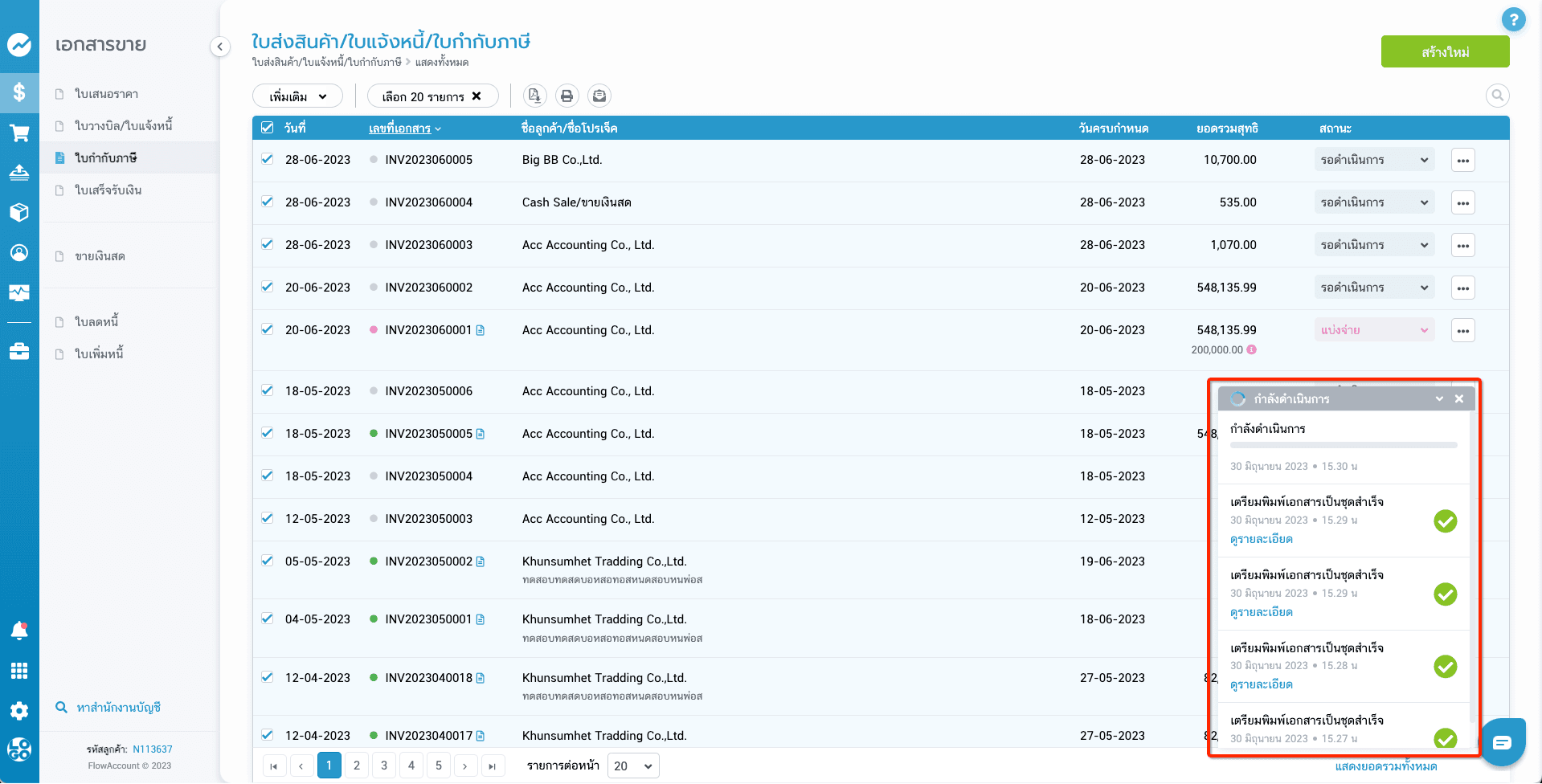1542x784 pixels.
Task: Click the search magnifier icon
Action: point(1497,96)
